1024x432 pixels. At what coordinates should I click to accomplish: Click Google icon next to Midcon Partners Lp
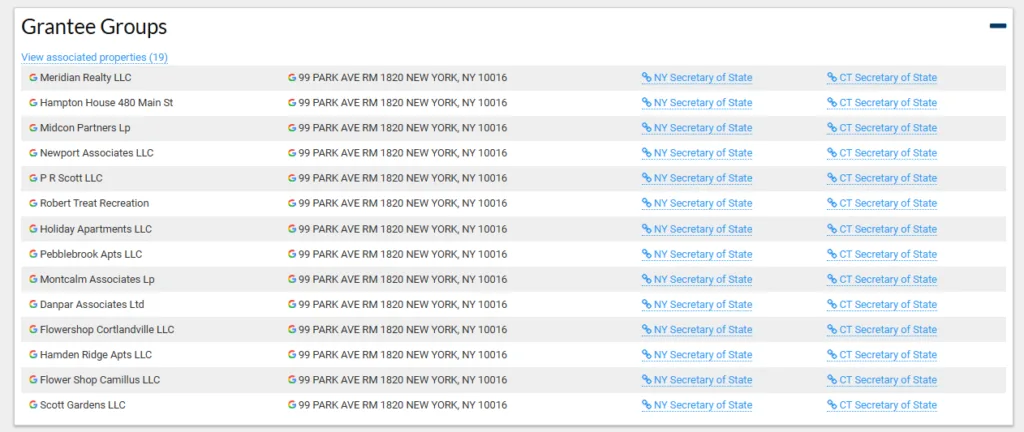(x=33, y=128)
